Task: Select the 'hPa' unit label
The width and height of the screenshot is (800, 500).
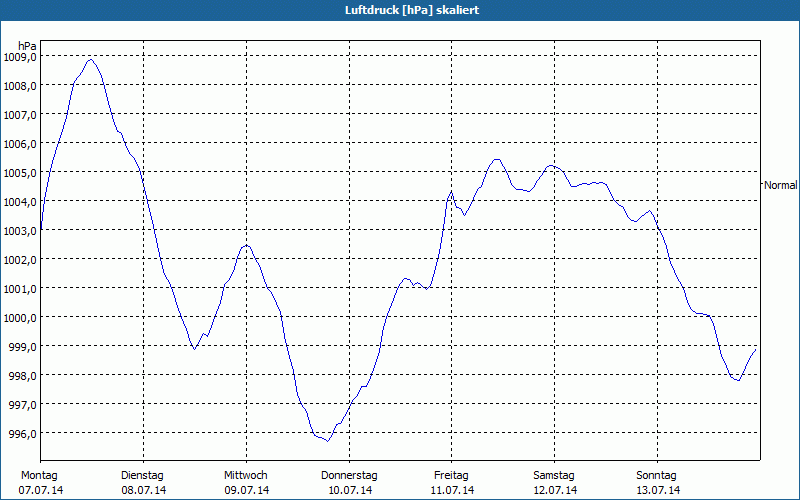Action: [27, 45]
